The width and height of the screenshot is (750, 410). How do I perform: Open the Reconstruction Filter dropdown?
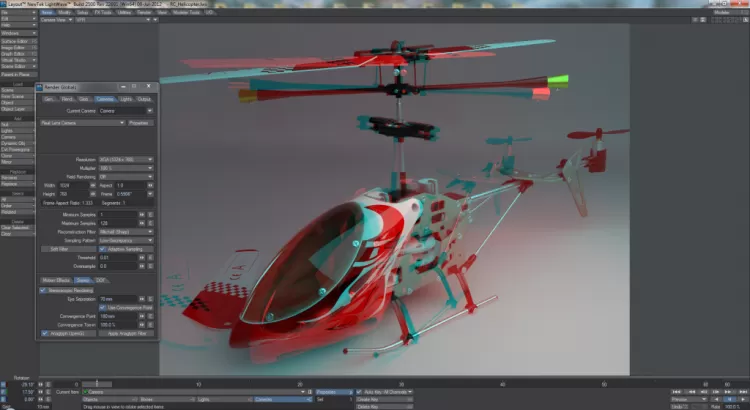coord(126,232)
